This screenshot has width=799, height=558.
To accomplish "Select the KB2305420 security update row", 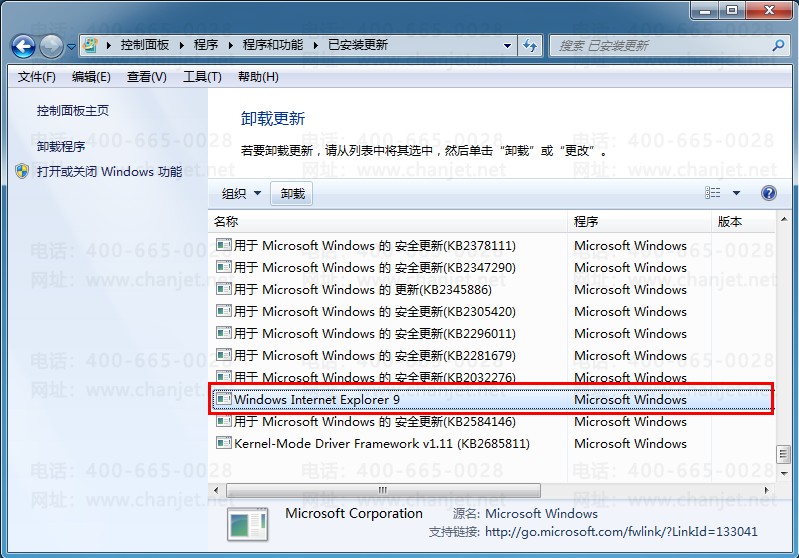I will coord(492,311).
